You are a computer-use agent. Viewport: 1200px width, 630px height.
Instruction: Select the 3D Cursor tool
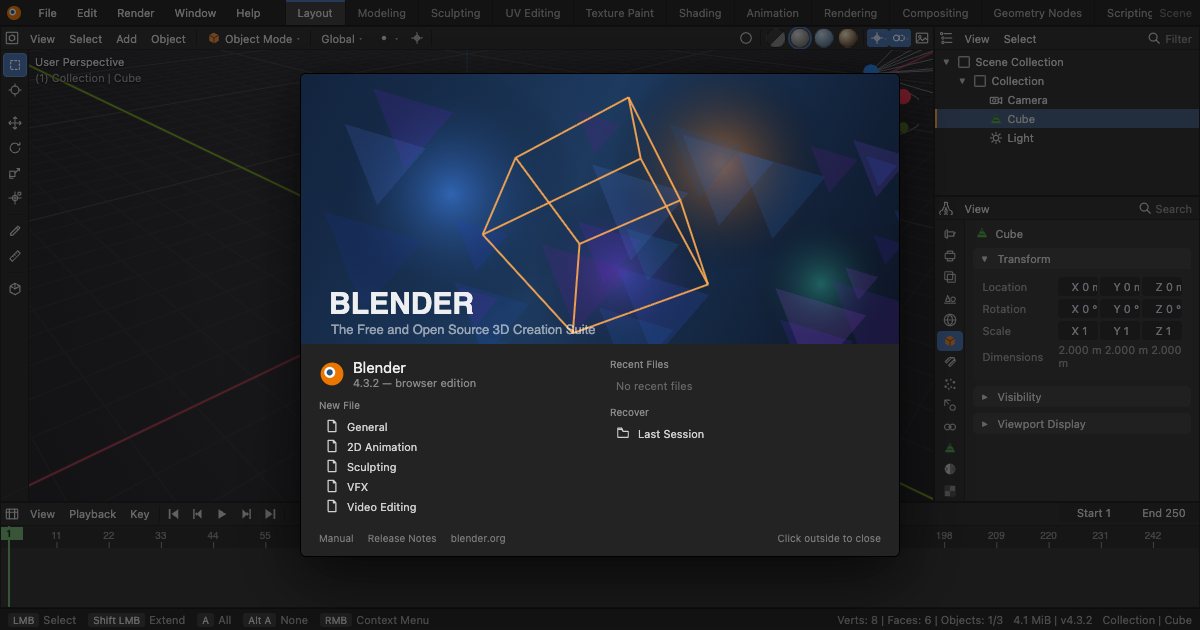point(15,90)
